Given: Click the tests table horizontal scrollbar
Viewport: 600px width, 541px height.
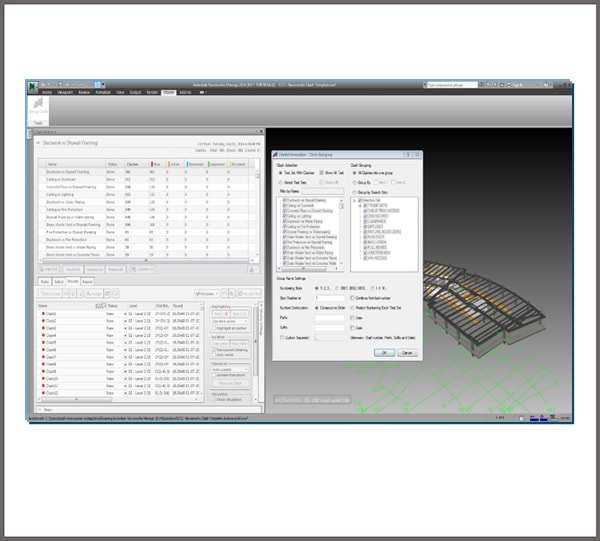Looking at the screenshot, I should coord(146,261).
